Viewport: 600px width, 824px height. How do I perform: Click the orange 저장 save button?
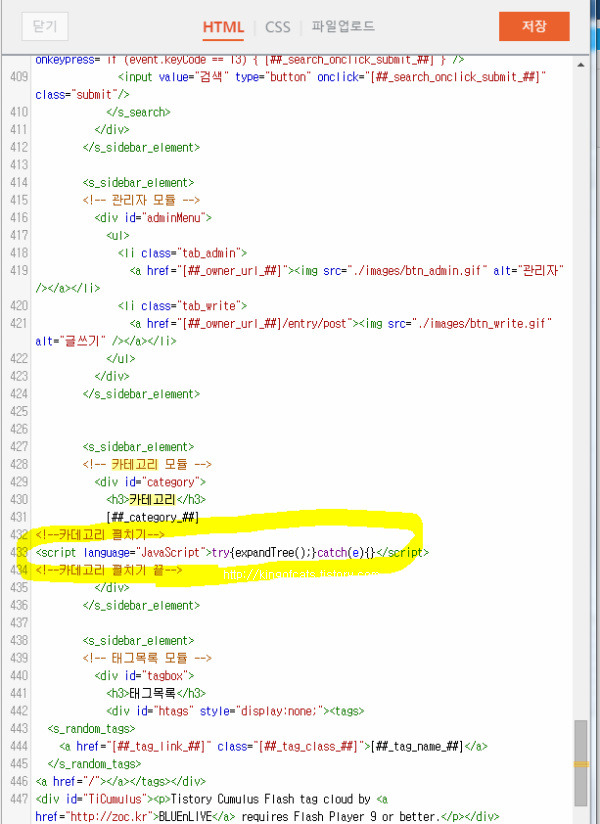[x=534, y=26]
